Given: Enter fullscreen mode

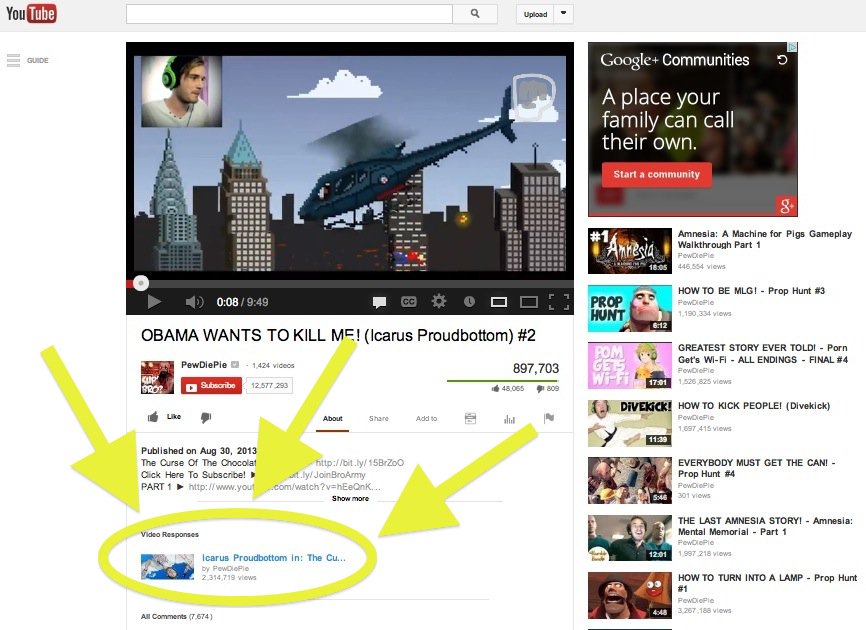Looking at the screenshot, I should click(559, 302).
